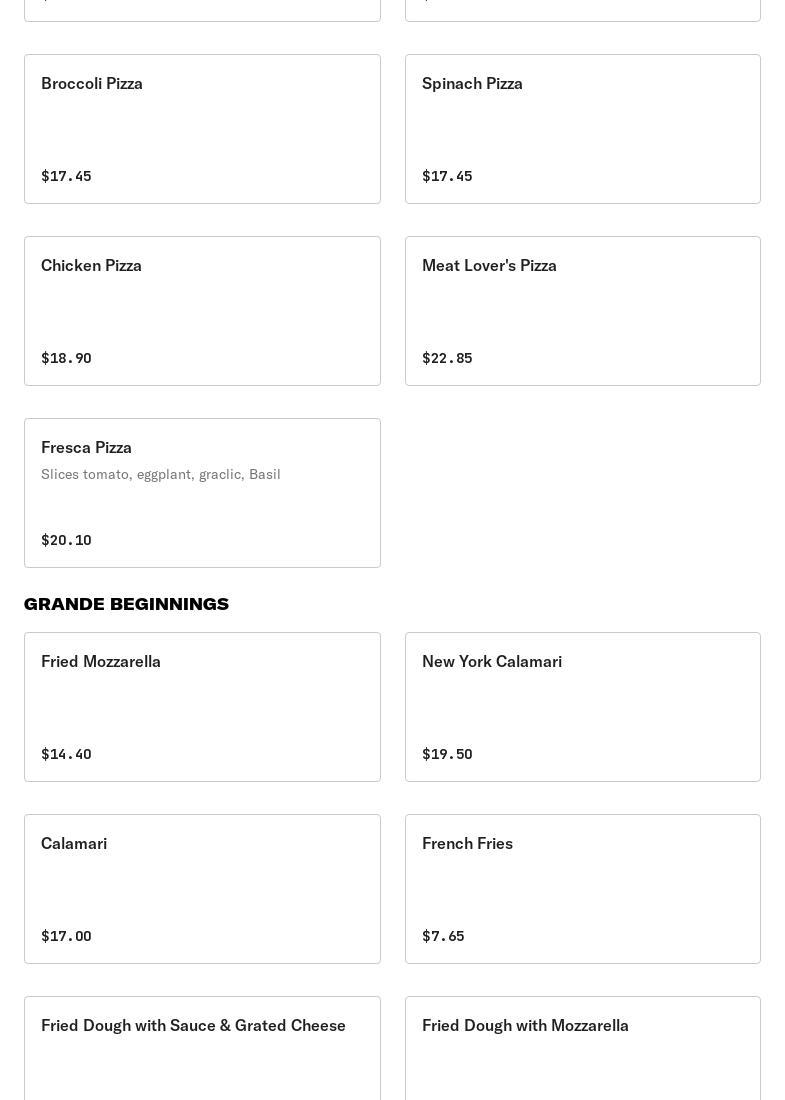Click the $18.90 Chicken Pizza price
785x1100 pixels.
tap(66, 358)
